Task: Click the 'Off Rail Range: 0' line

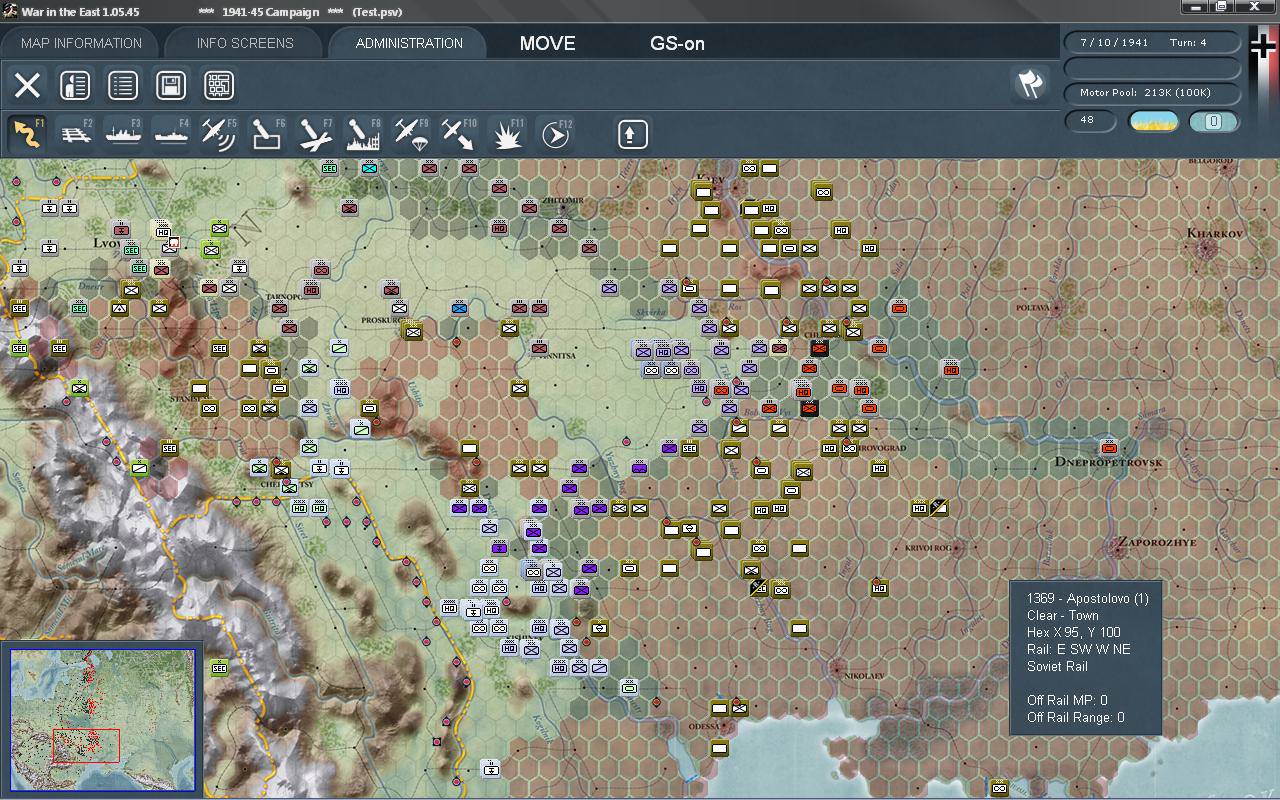Action: (1075, 717)
